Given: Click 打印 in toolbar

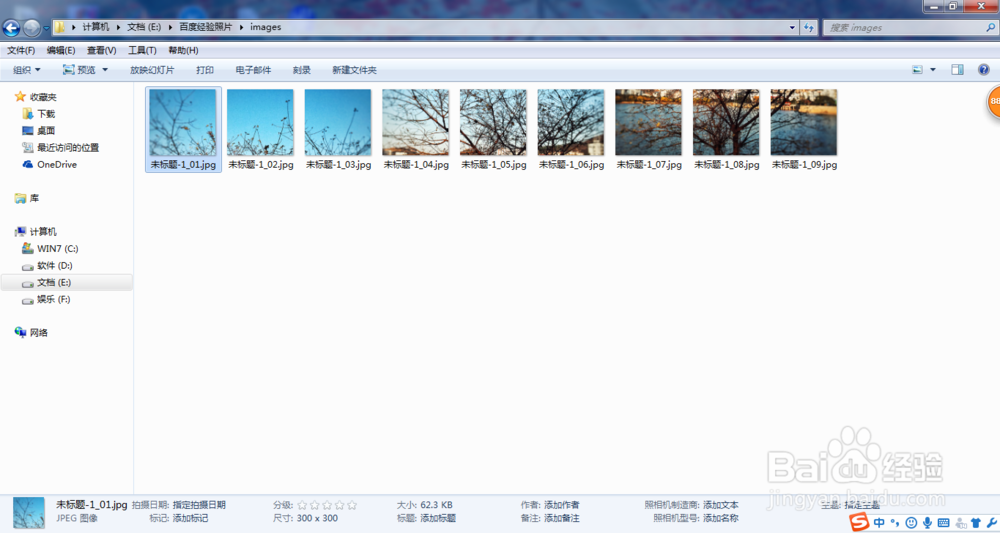Looking at the screenshot, I should coord(205,70).
